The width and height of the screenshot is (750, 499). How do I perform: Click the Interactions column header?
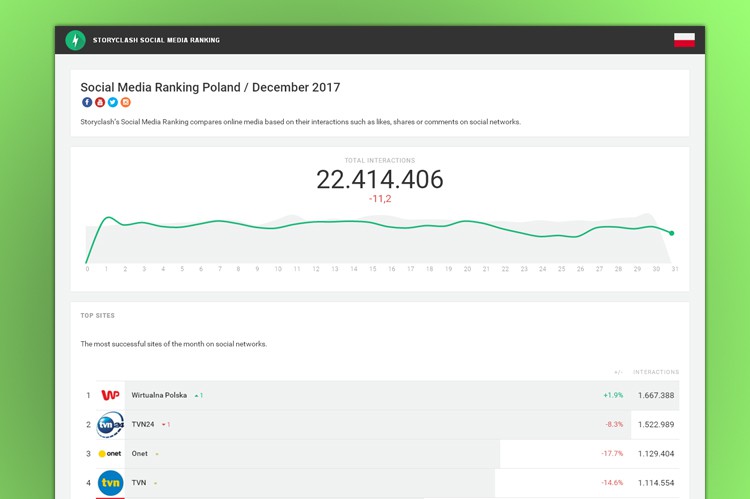tap(655, 372)
